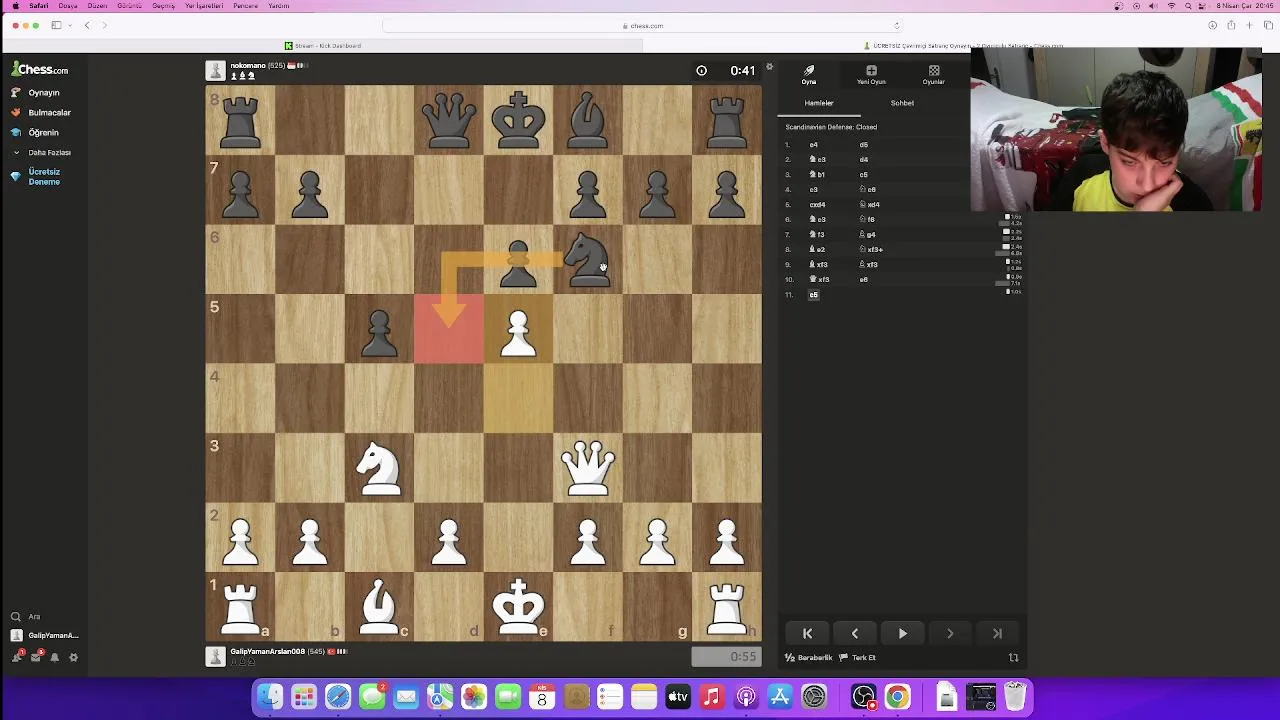The height and width of the screenshot is (720, 1280).
Task: Go back with Safari back arrow
Action: coord(87,25)
